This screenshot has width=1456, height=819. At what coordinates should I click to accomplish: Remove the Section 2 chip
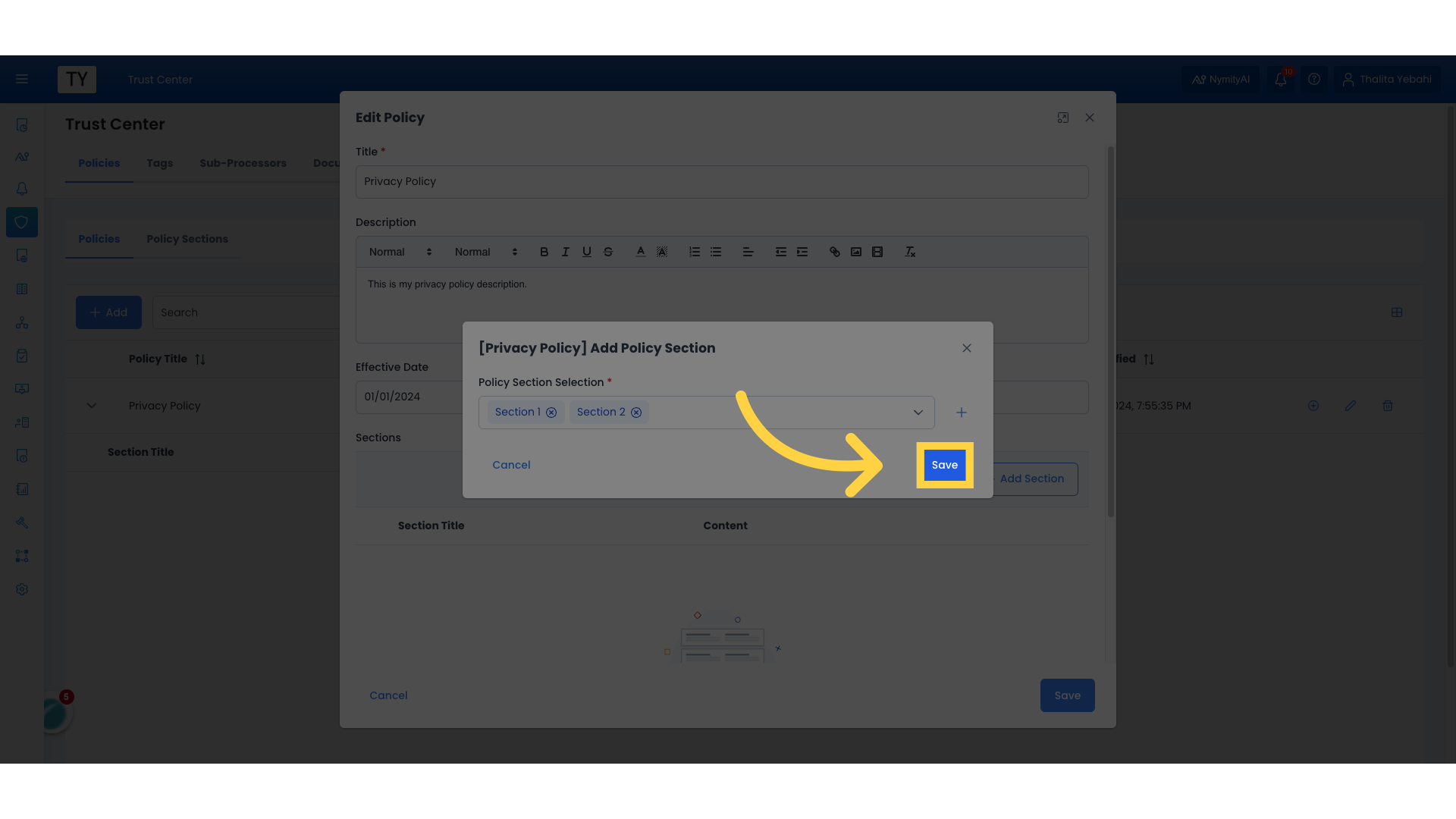(x=636, y=412)
